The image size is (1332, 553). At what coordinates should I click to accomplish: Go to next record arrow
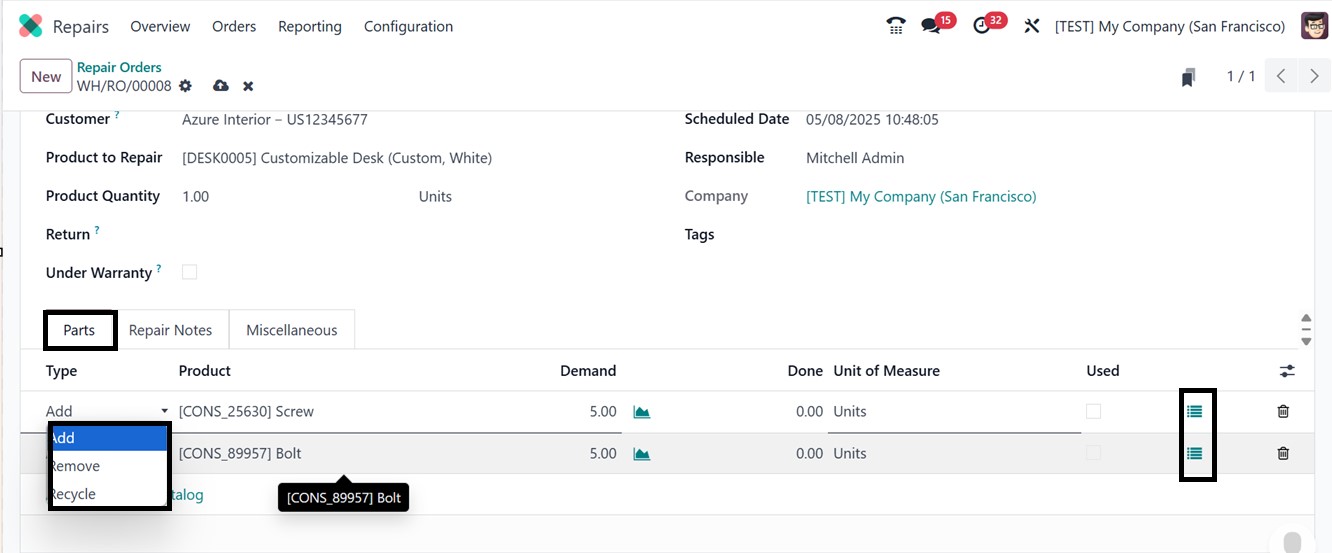coord(1314,77)
